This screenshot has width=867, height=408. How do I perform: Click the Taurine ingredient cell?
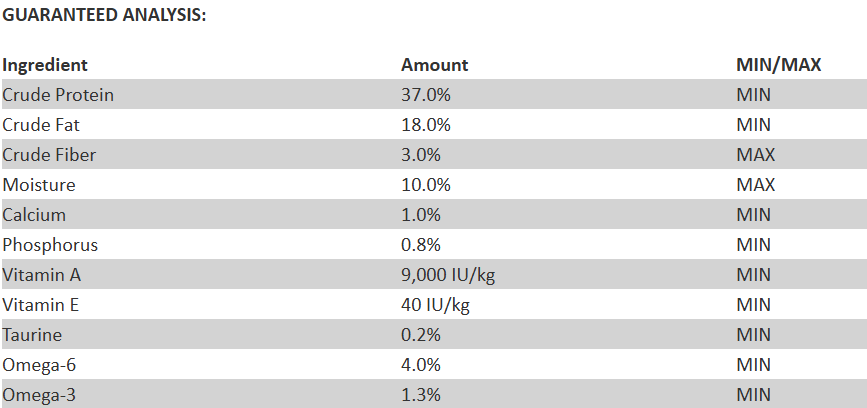[34, 335]
